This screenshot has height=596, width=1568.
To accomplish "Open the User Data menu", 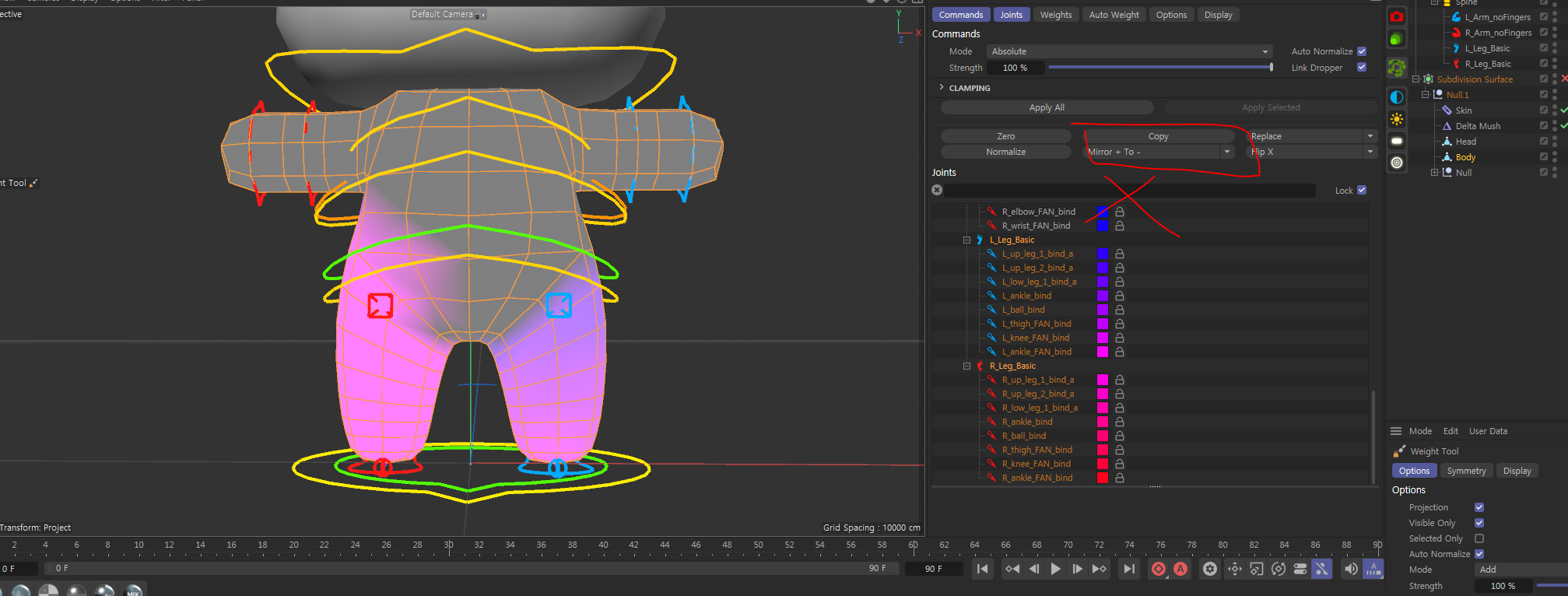I will click(x=1488, y=431).
